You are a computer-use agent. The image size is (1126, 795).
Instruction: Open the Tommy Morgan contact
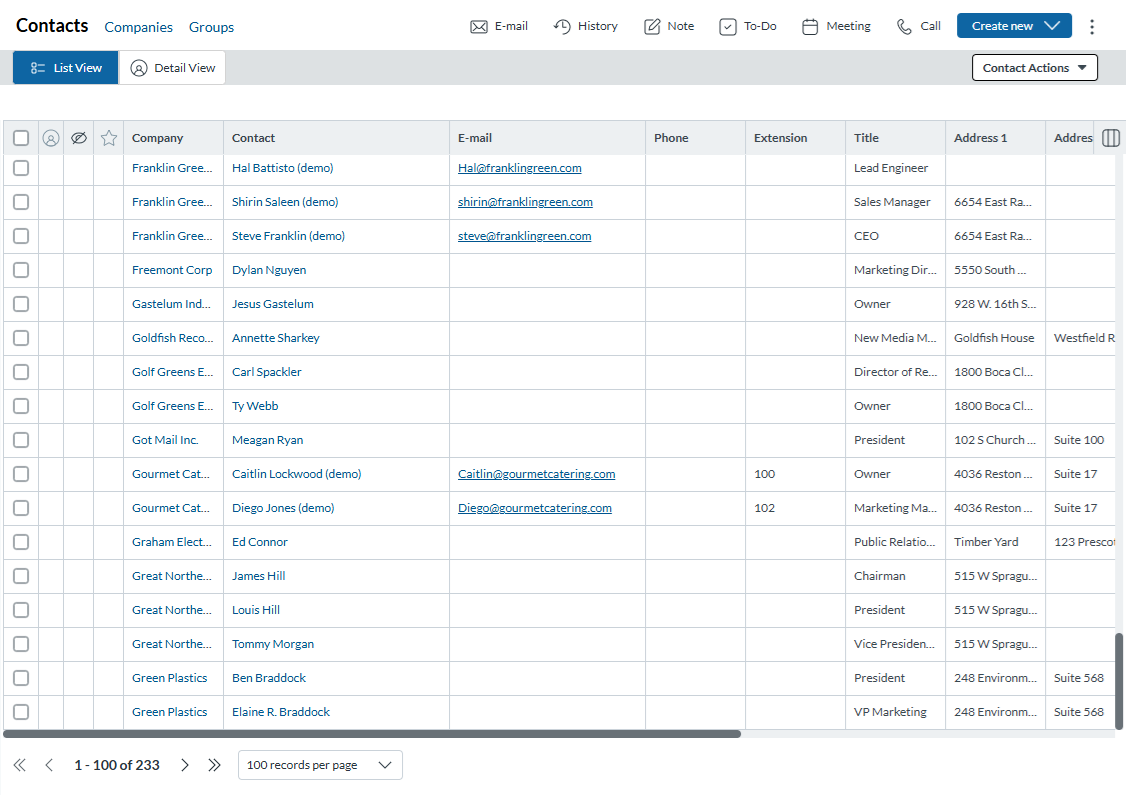tap(272, 644)
